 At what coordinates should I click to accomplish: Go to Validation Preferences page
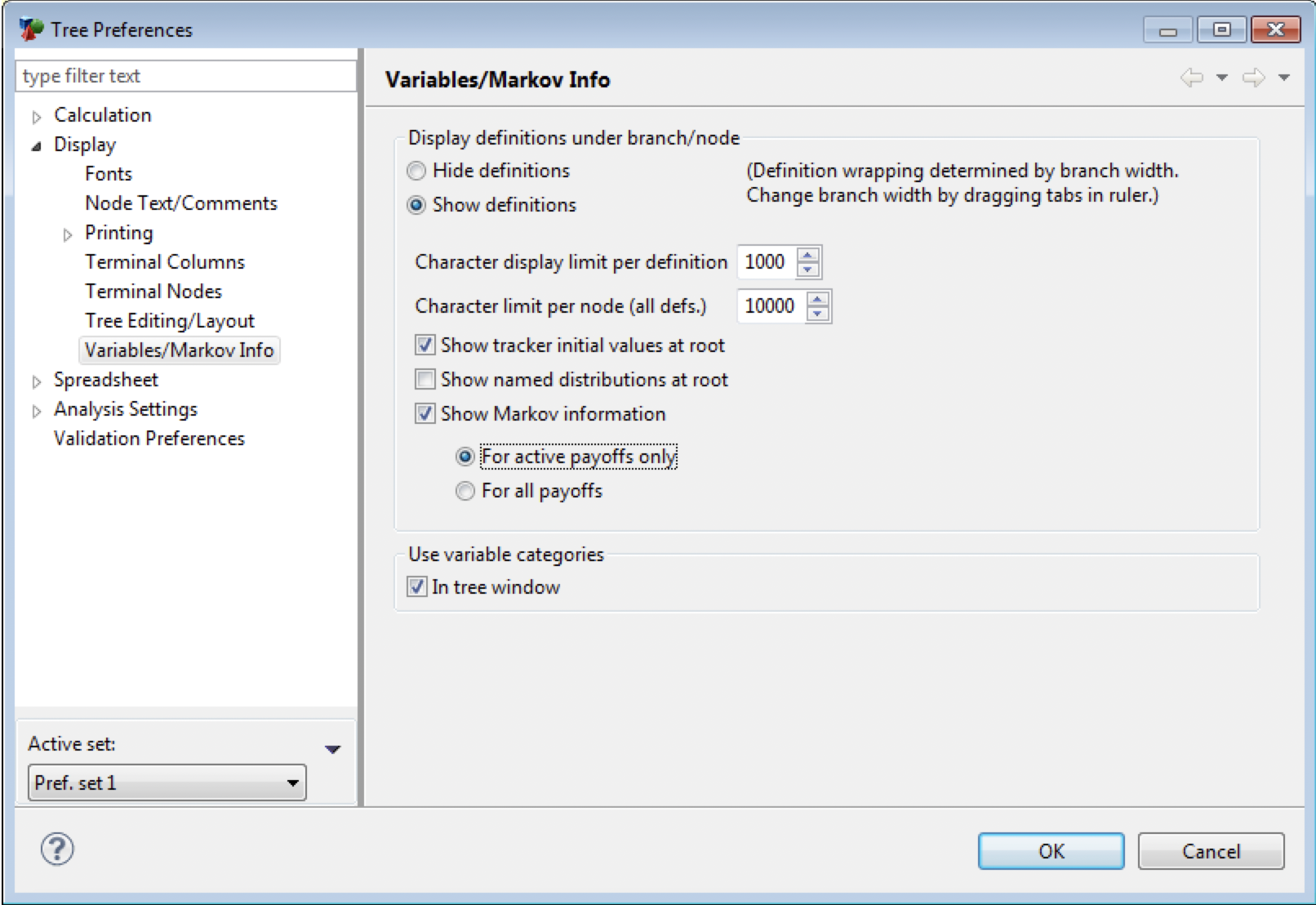point(149,439)
